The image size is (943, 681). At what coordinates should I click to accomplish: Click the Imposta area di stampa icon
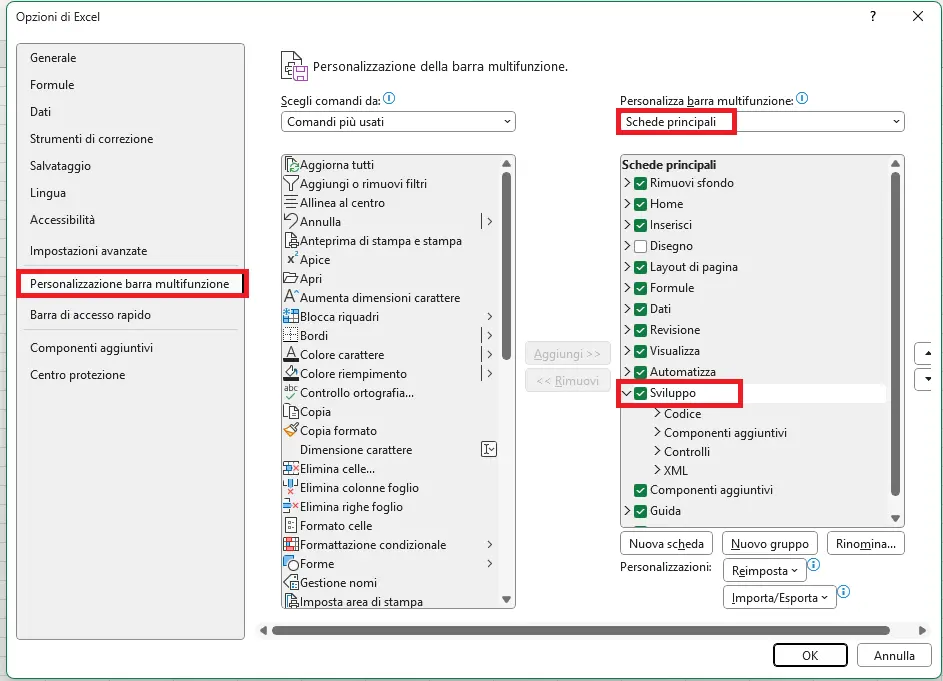click(x=291, y=601)
